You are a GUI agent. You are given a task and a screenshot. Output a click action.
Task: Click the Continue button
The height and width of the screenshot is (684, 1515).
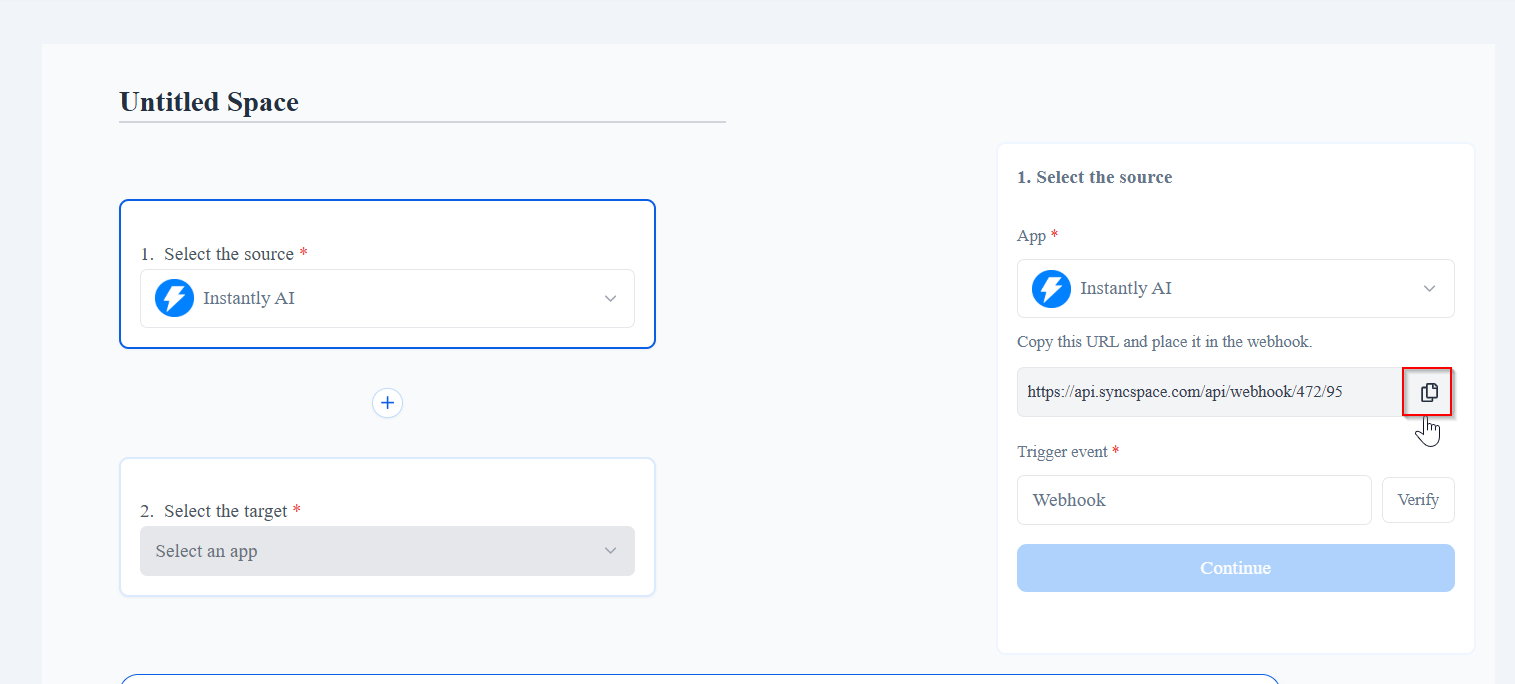(x=1235, y=568)
